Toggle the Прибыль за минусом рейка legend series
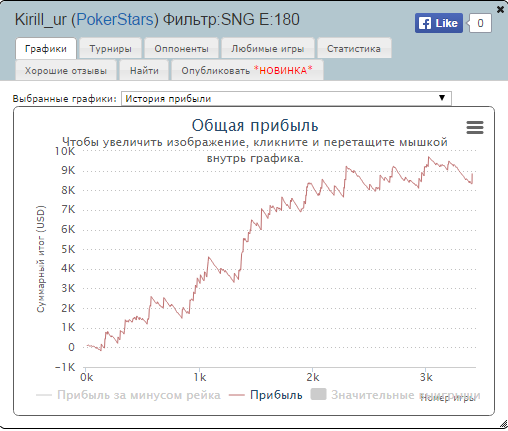The width and height of the screenshot is (508, 431). tap(128, 395)
